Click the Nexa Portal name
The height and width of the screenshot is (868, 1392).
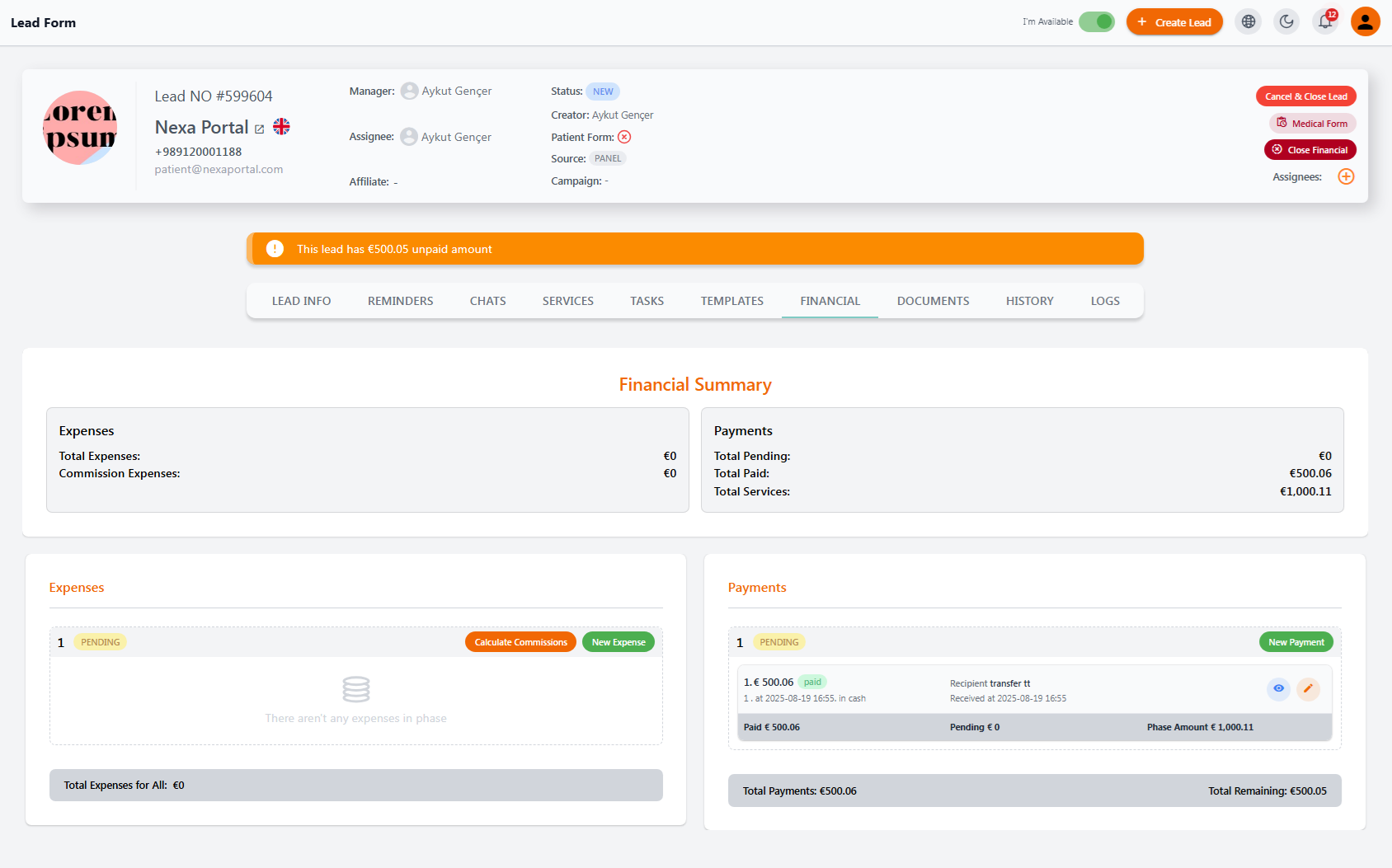202,127
